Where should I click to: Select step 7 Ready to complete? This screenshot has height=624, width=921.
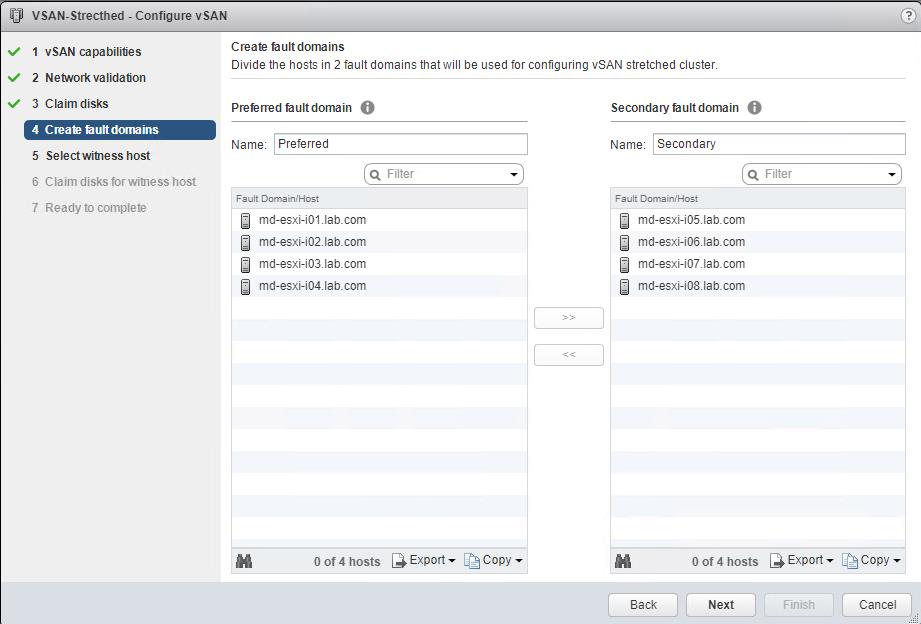pos(89,207)
